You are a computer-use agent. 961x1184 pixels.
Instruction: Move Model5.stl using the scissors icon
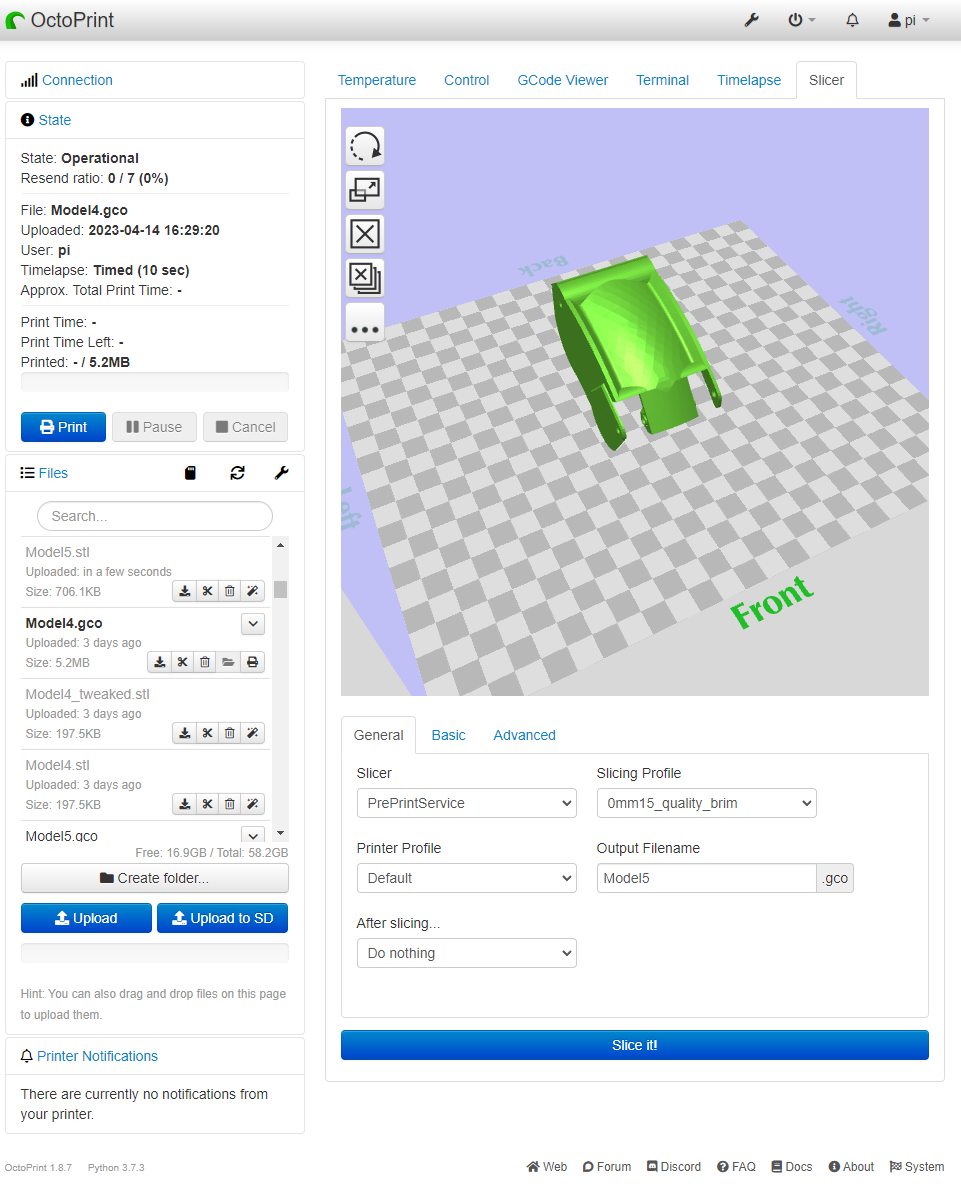tap(207, 591)
